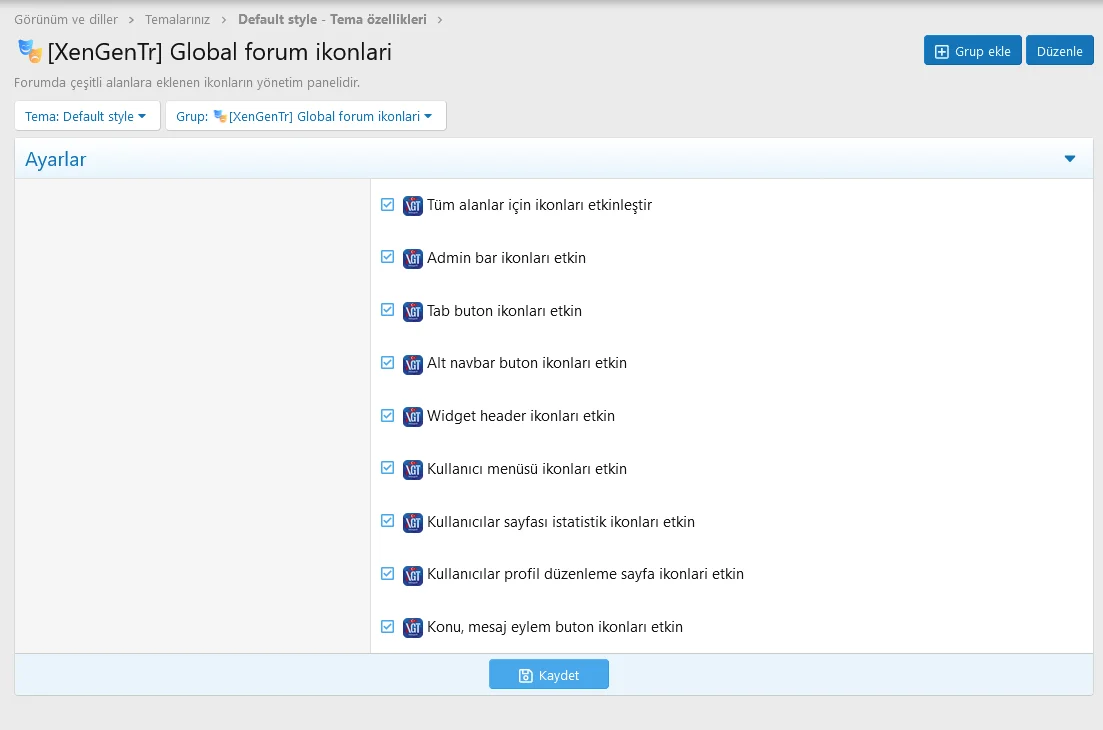Click the Düzenle button
Image resolution: width=1103 pixels, height=730 pixels.
1059,50
